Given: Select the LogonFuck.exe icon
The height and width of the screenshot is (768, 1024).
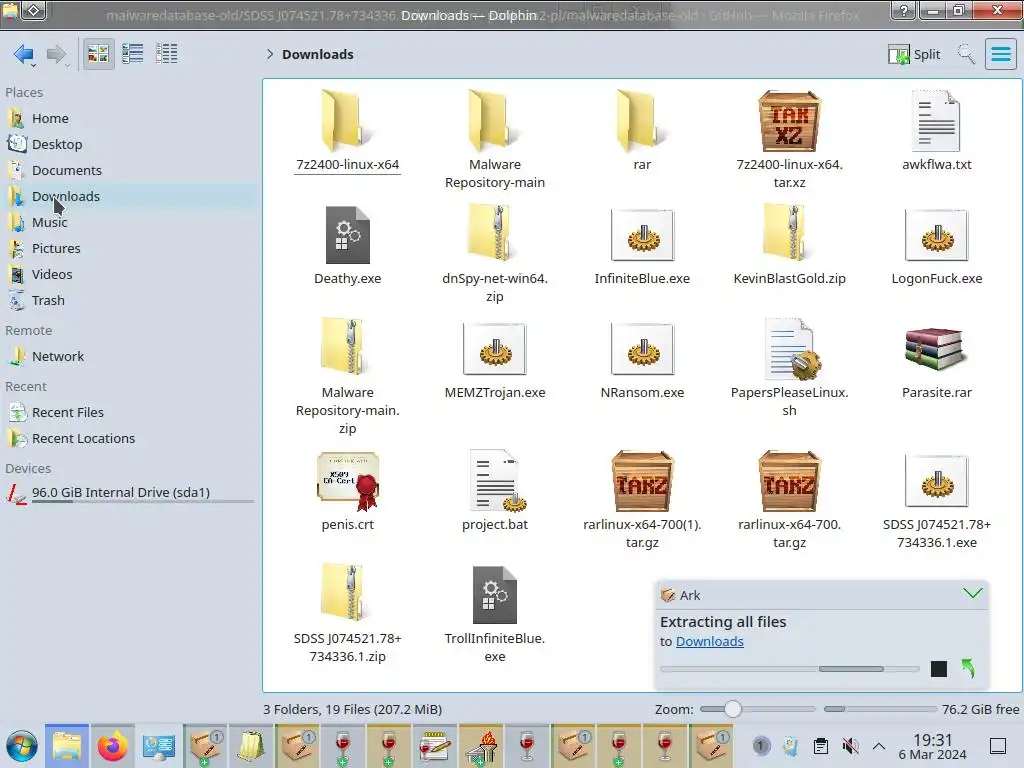Looking at the screenshot, I should click(936, 235).
